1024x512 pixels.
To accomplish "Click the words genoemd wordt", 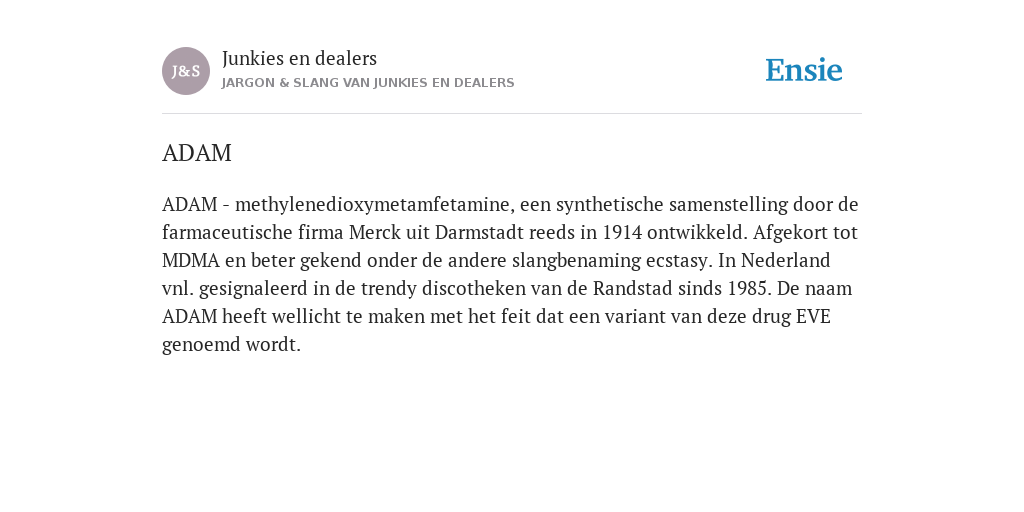I will point(231,345).
